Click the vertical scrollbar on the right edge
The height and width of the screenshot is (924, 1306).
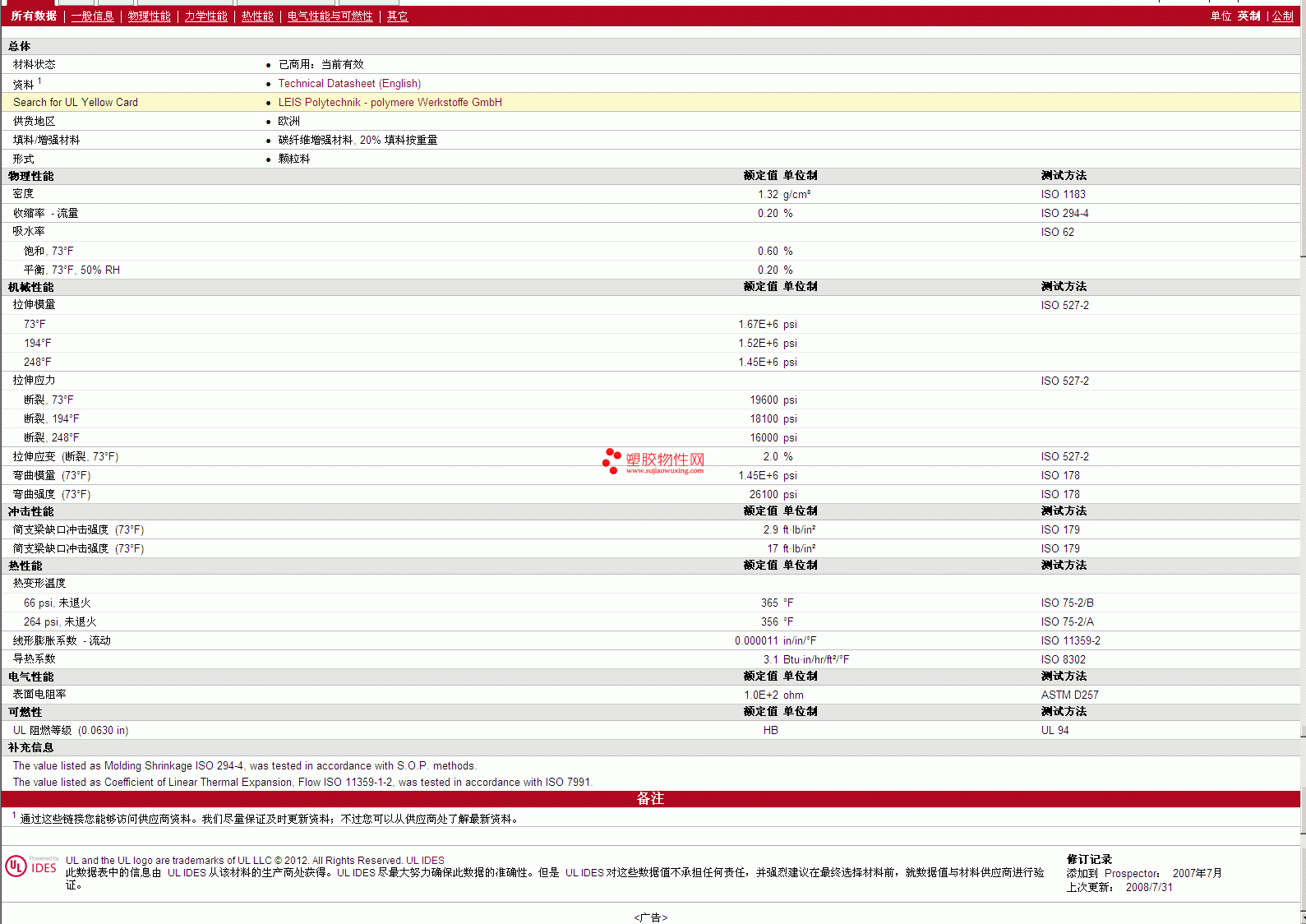point(1302,493)
